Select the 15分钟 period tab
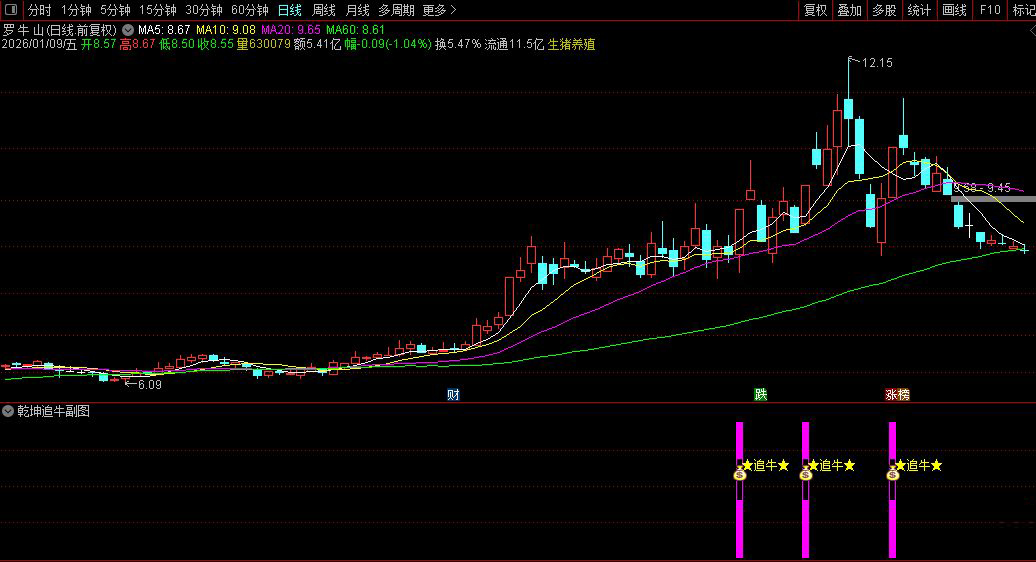Viewport: 1036px width, 562px height. tap(157, 10)
